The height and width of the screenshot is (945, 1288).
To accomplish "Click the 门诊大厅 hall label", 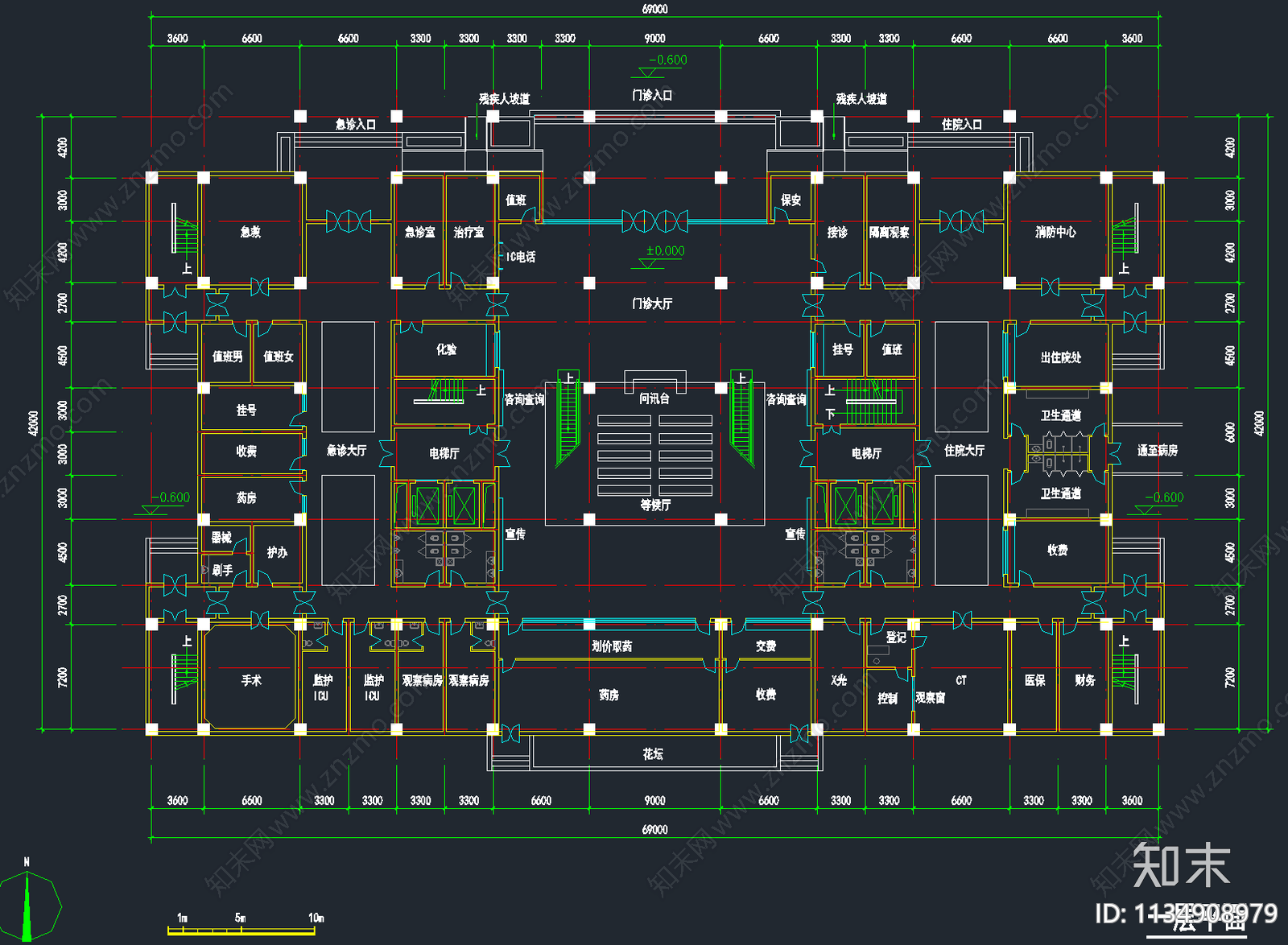I will pos(652,303).
